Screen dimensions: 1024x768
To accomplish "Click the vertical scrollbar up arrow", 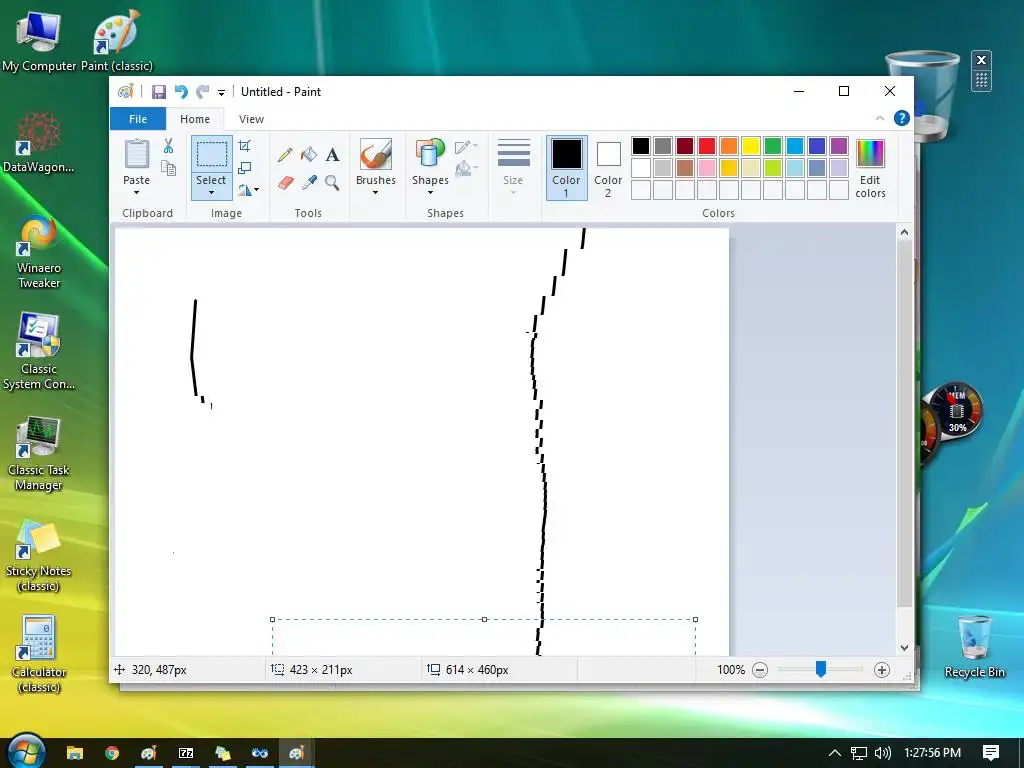I will coord(904,232).
